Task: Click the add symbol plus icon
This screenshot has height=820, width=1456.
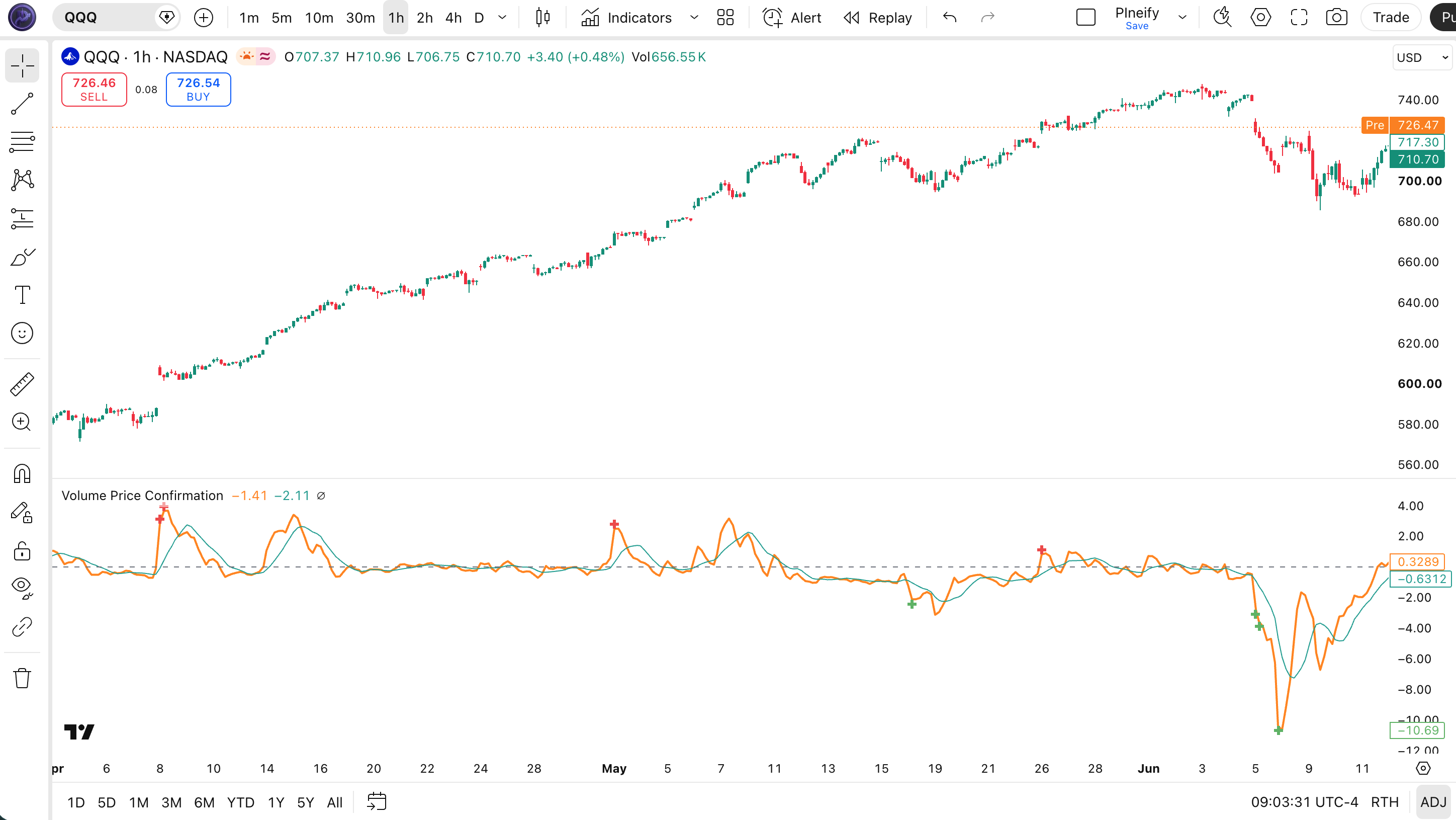Action: (204, 18)
